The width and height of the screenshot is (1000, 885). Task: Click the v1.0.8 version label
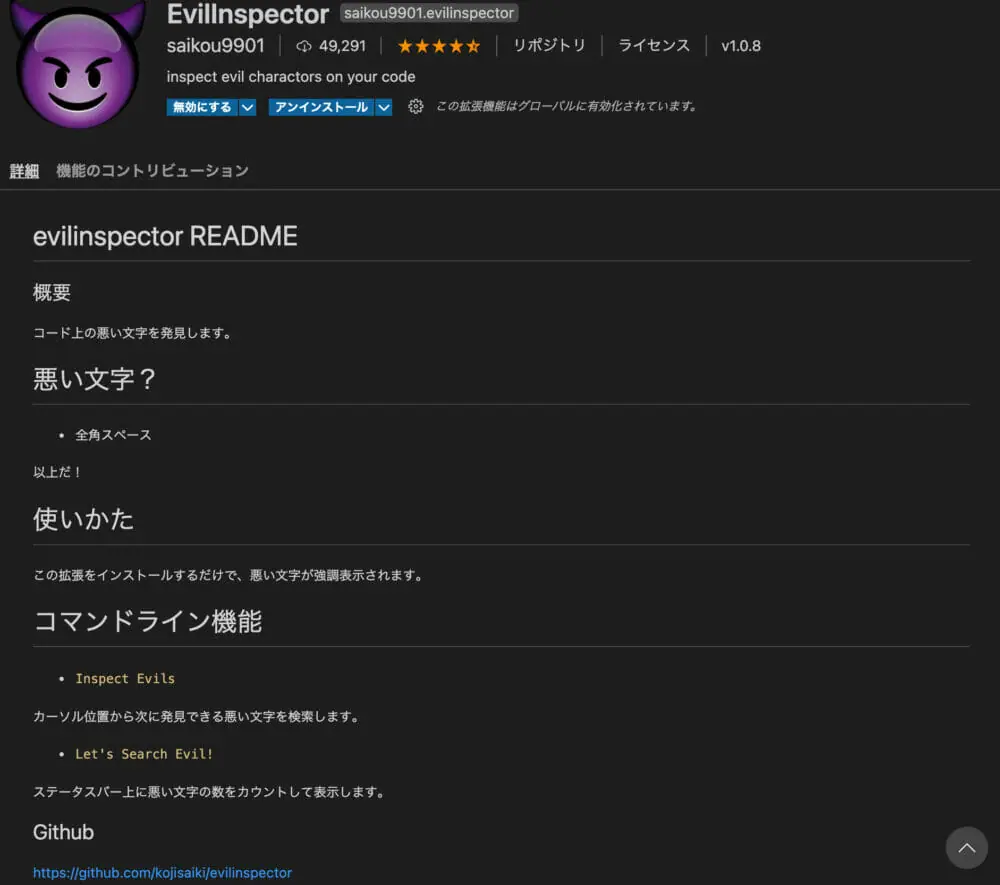[x=740, y=46]
